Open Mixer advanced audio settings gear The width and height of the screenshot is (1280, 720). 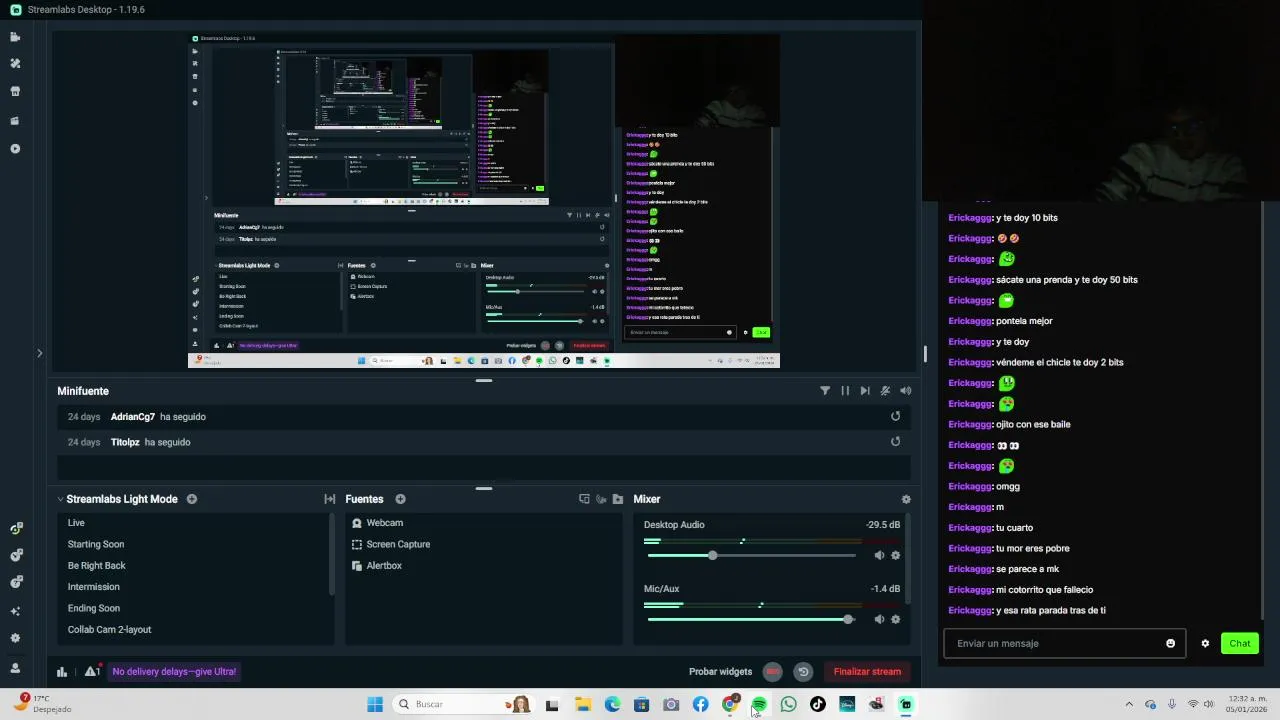coord(906,499)
